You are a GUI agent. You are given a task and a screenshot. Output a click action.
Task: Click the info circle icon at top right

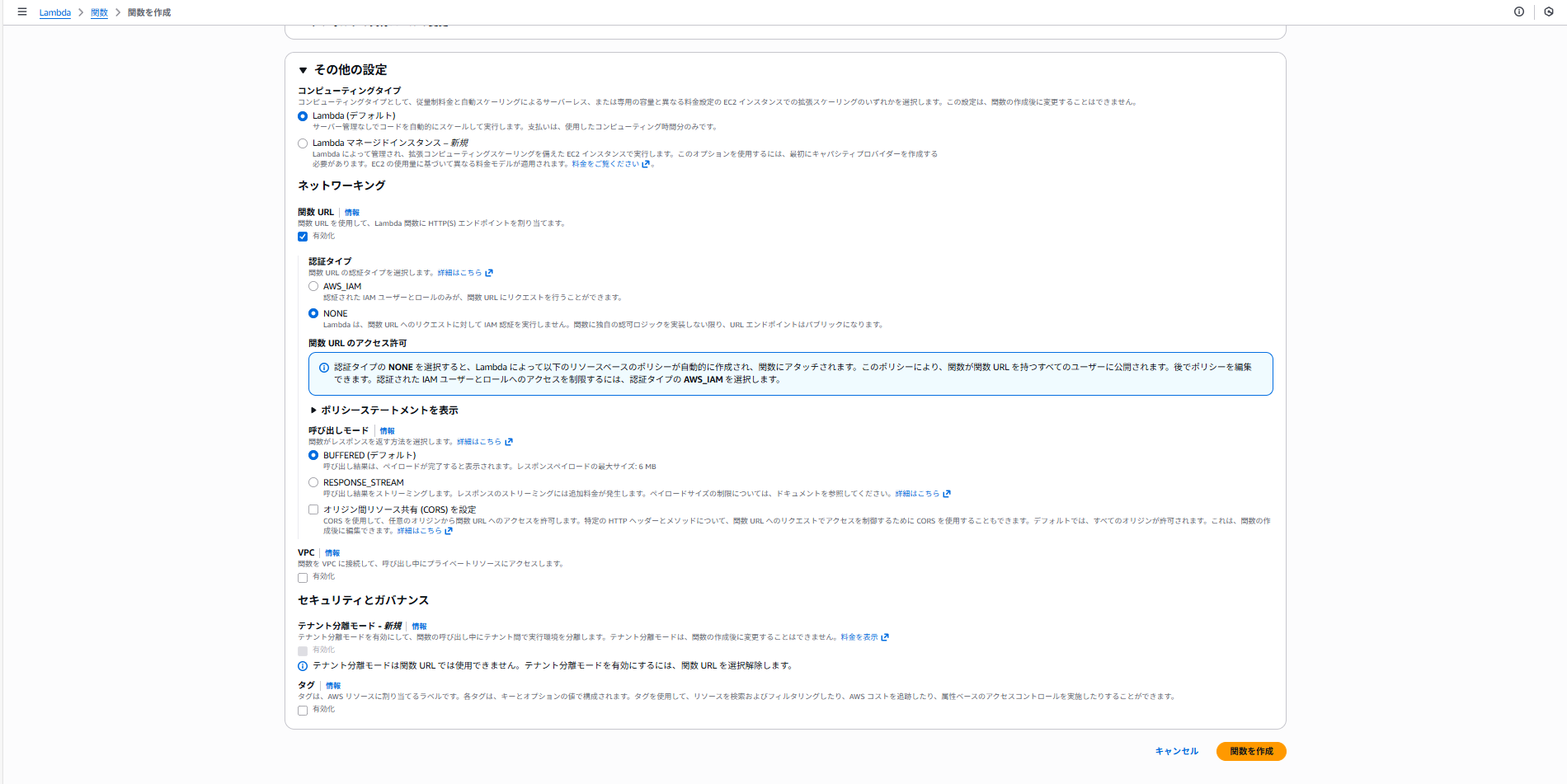point(1519,12)
